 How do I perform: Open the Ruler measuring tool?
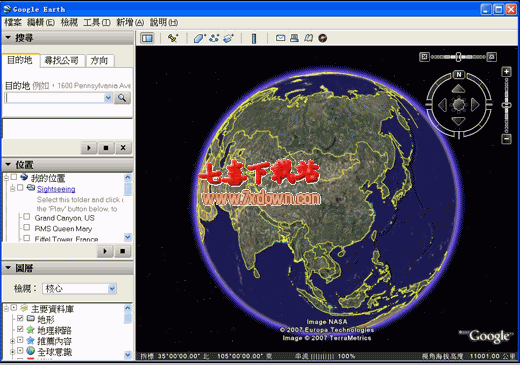point(254,38)
